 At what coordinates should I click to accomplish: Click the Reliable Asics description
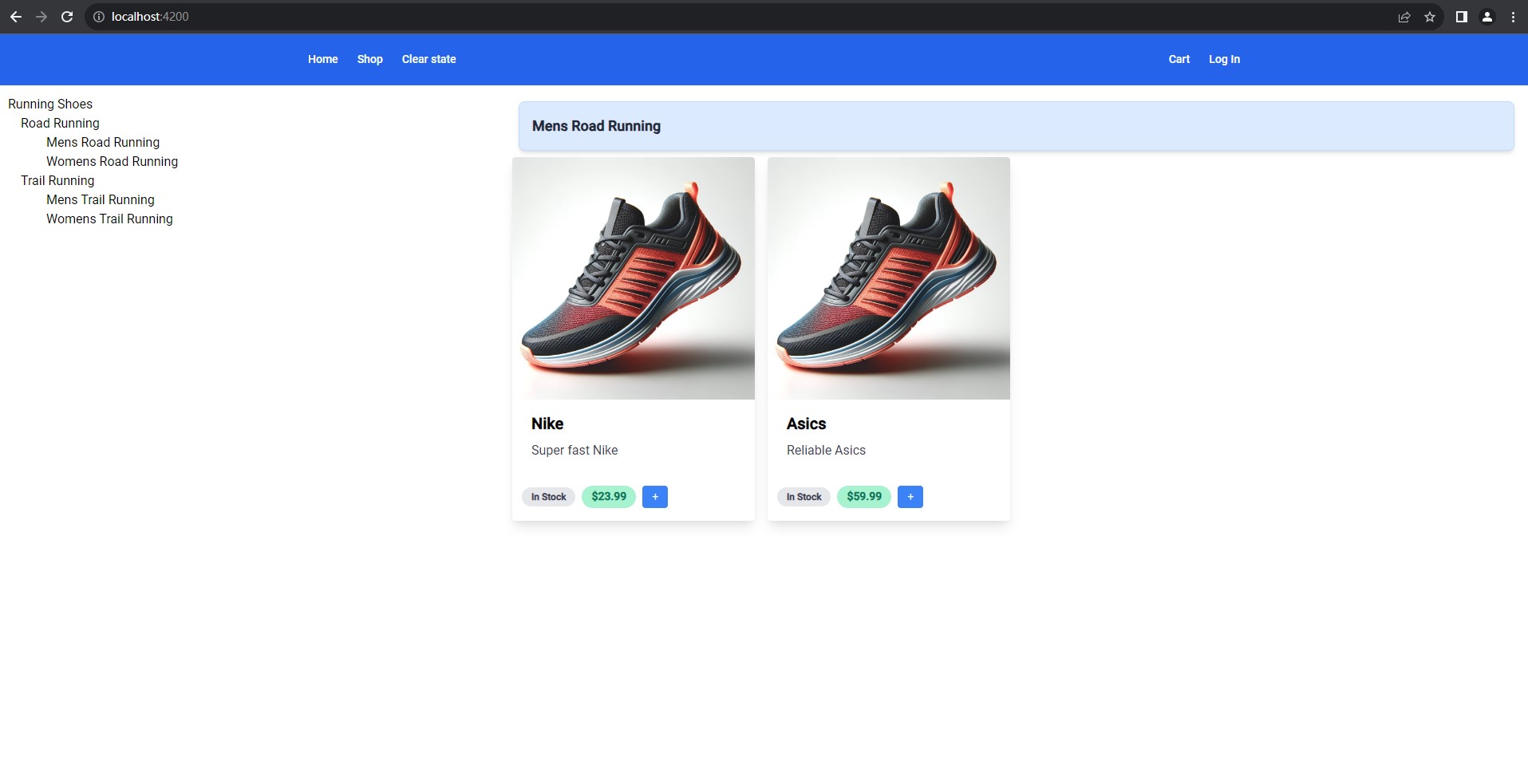(x=826, y=450)
